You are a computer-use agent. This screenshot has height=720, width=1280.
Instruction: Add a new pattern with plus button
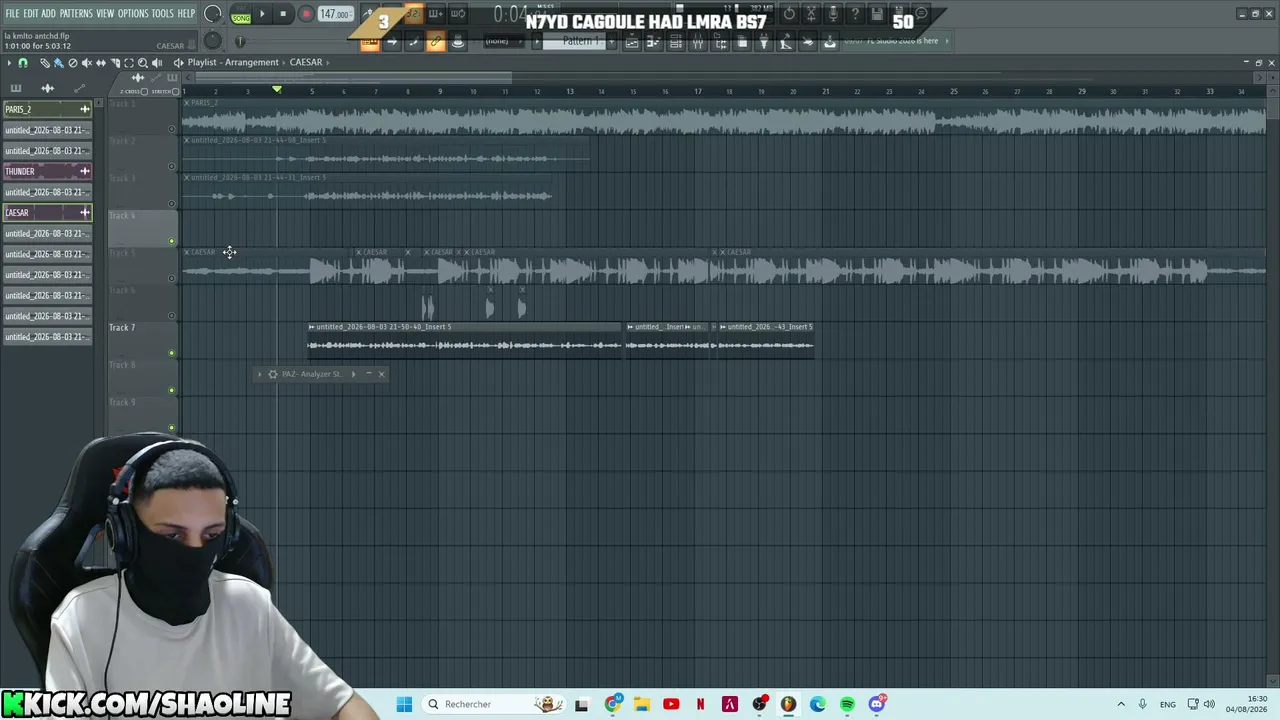612,41
